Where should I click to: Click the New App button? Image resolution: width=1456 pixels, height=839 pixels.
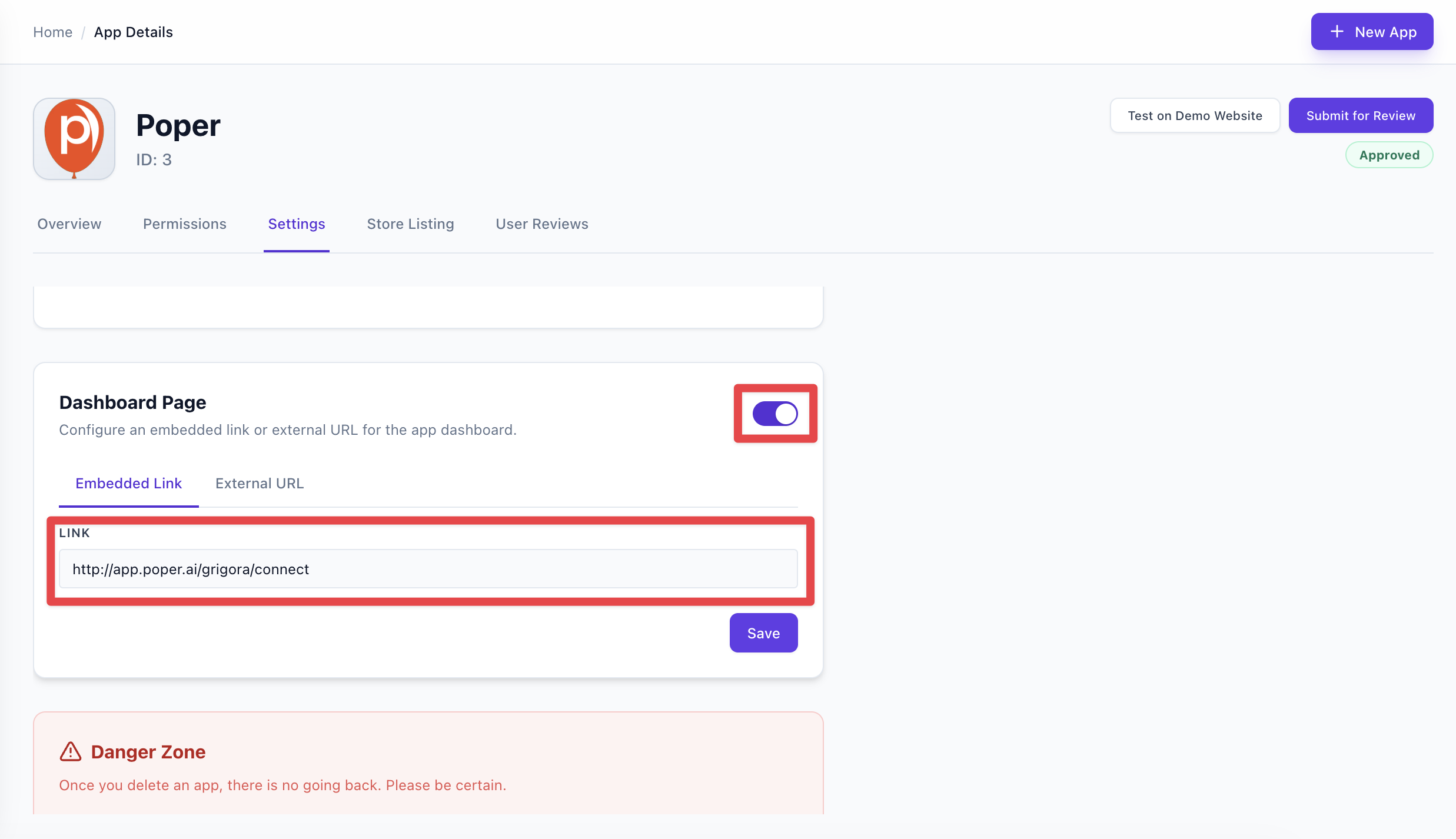(1372, 32)
